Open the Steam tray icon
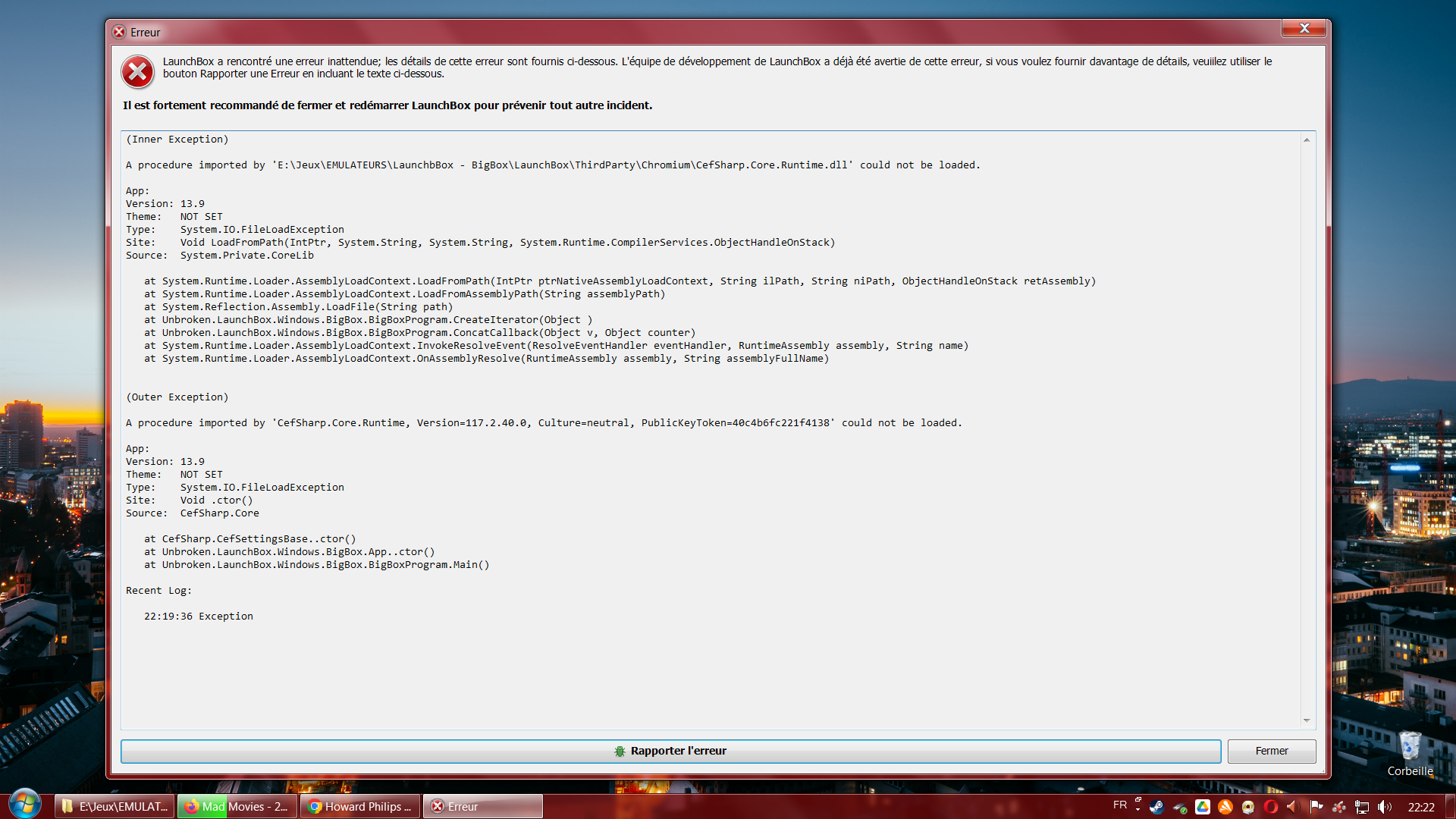Screen dimensions: 1456x819 (1156, 807)
